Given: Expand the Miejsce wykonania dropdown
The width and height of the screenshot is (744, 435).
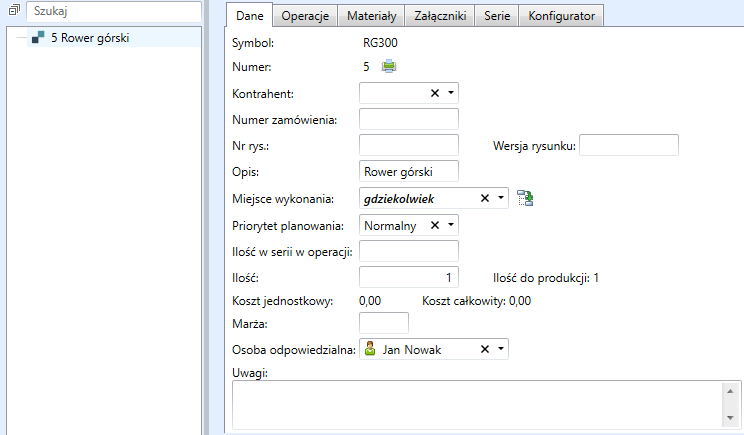Looking at the screenshot, I should click(x=501, y=198).
